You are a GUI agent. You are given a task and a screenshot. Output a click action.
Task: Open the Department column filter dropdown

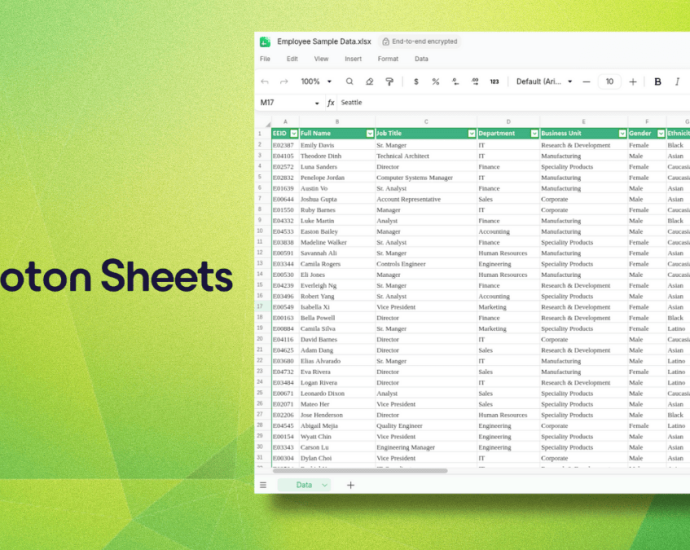click(x=535, y=133)
